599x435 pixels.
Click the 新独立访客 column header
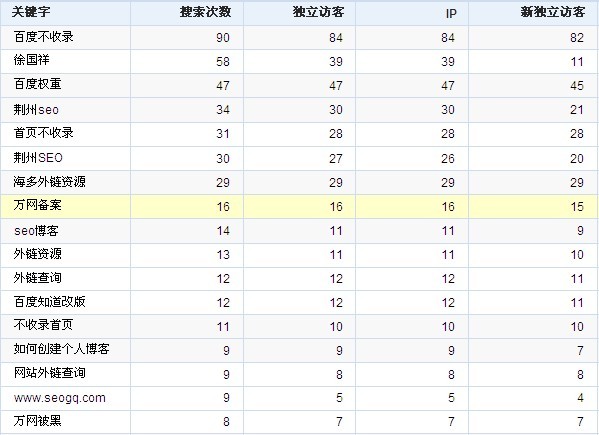[x=552, y=12]
